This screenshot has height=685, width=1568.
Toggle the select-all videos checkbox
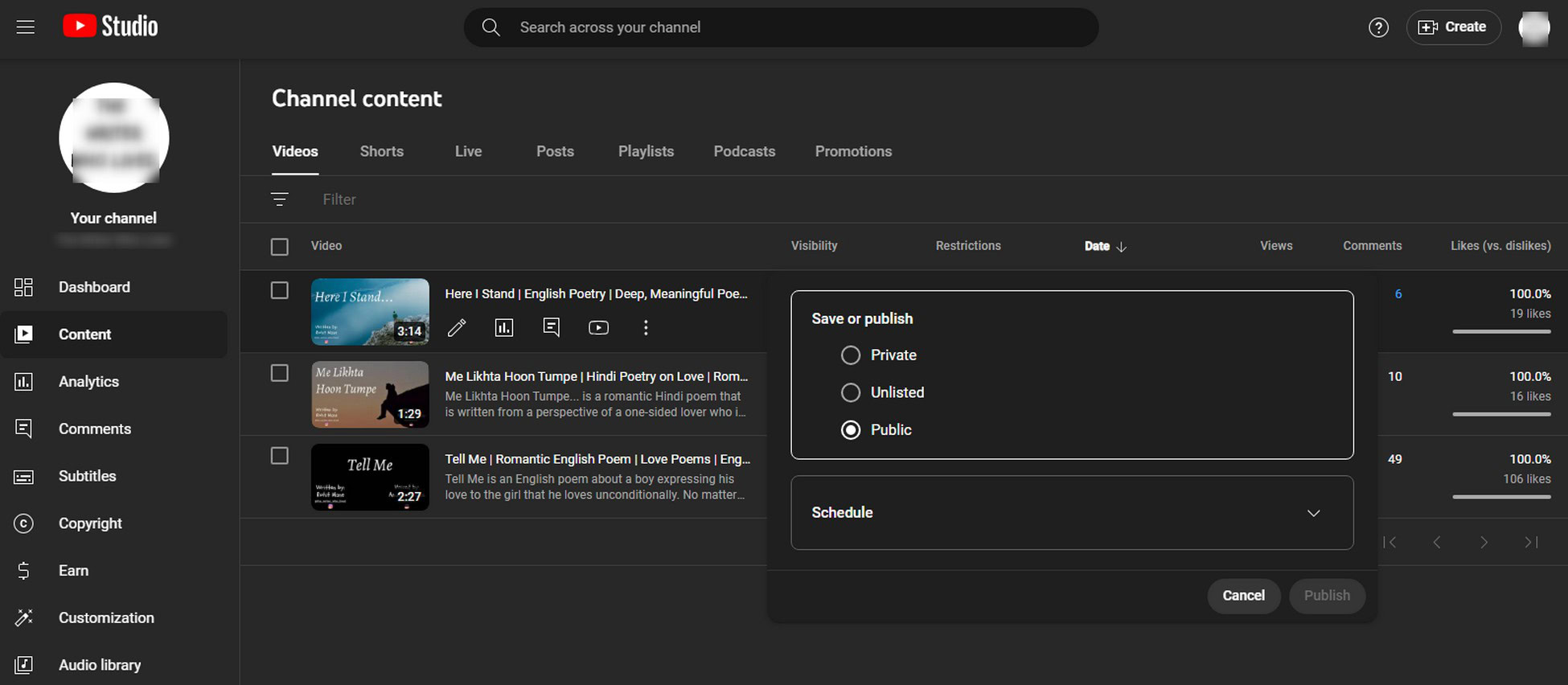click(280, 247)
